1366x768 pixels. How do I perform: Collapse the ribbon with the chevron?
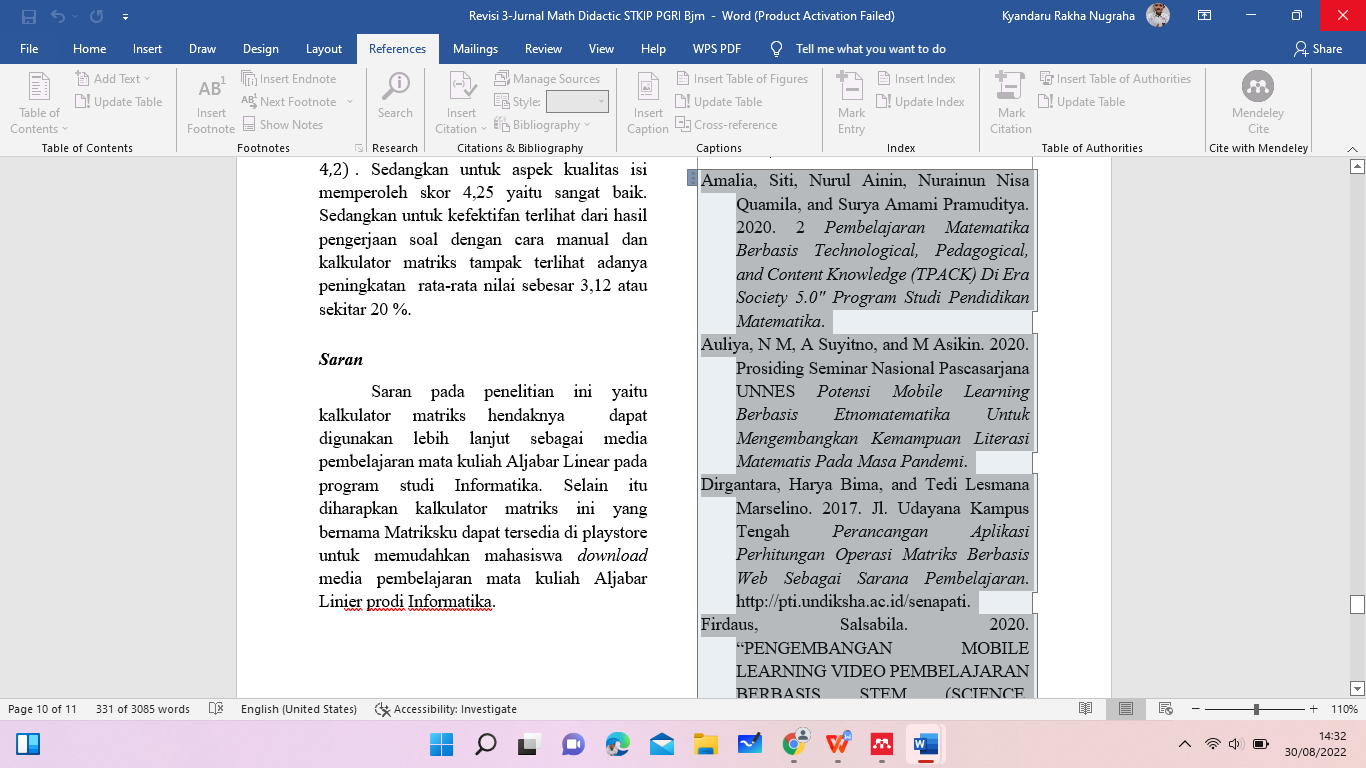(1350, 148)
